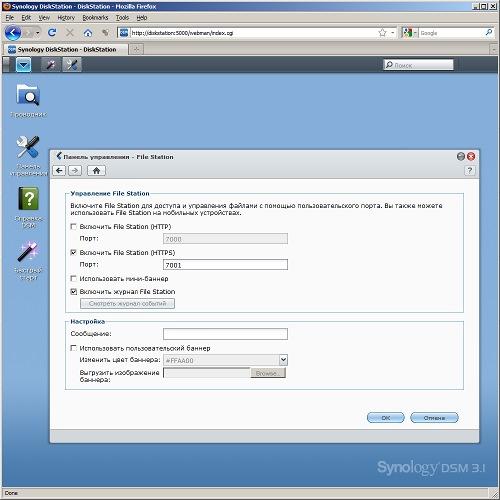Image resolution: width=500 pixels, height=500 pixels.
Task: Click the Control Panel home button
Action: [96, 171]
